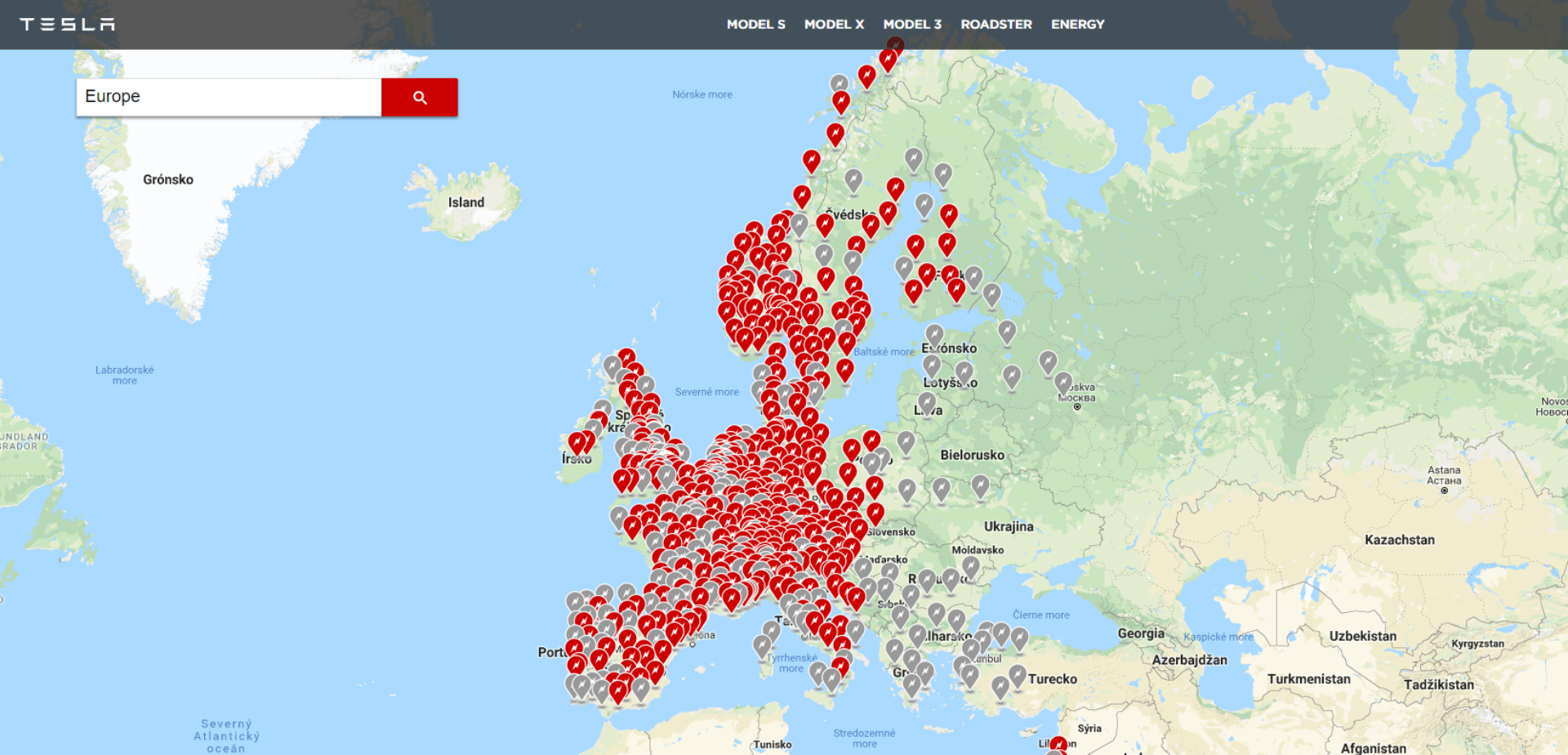This screenshot has width=1568, height=755.
Task: Click the Kazachstan map label
Action: [x=1399, y=540]
